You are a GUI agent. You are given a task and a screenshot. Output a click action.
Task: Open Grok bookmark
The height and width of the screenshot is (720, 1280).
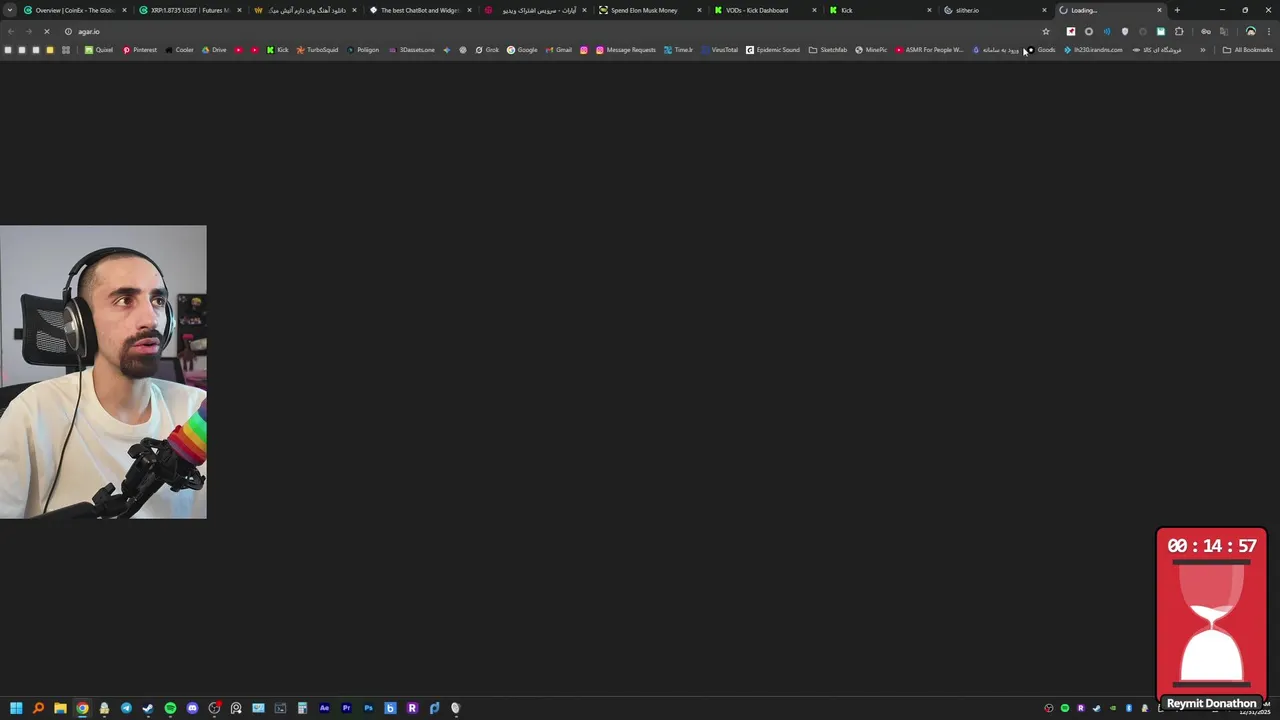point(487,50)
